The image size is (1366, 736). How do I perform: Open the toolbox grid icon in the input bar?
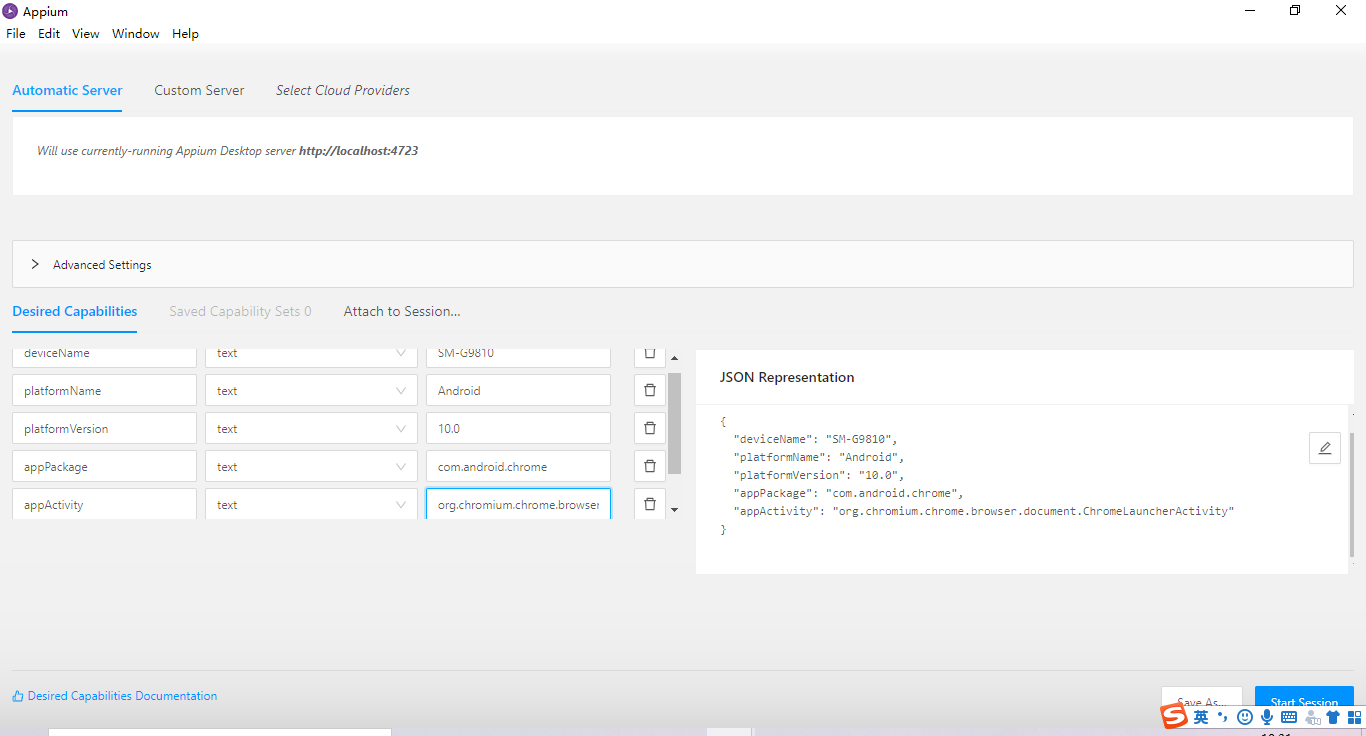[x=1354, y=717]
